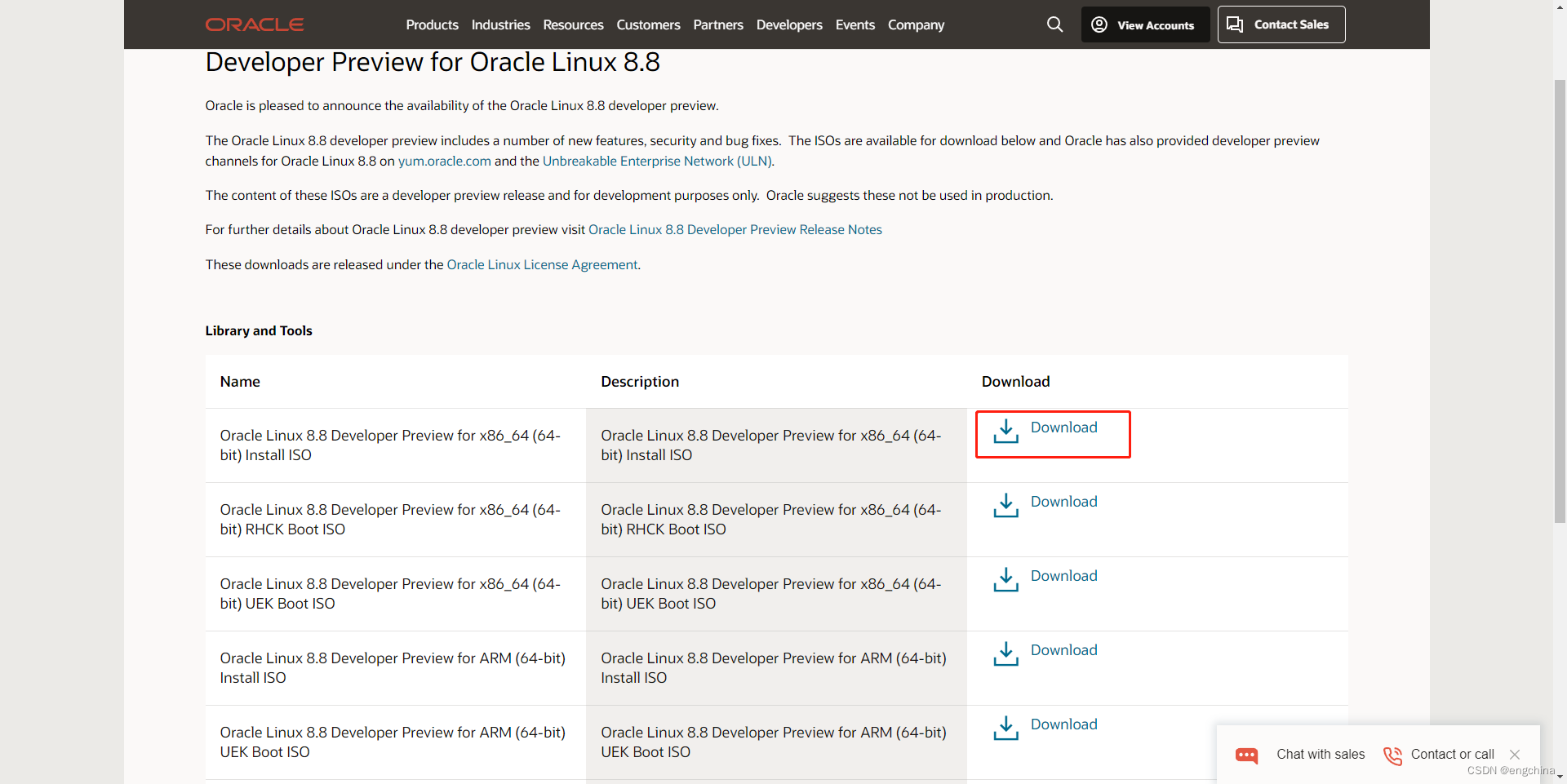The image size is (1567, 784).
Task: Click the download icon for UEK Boot ISO
Action: coord(1005,580)
